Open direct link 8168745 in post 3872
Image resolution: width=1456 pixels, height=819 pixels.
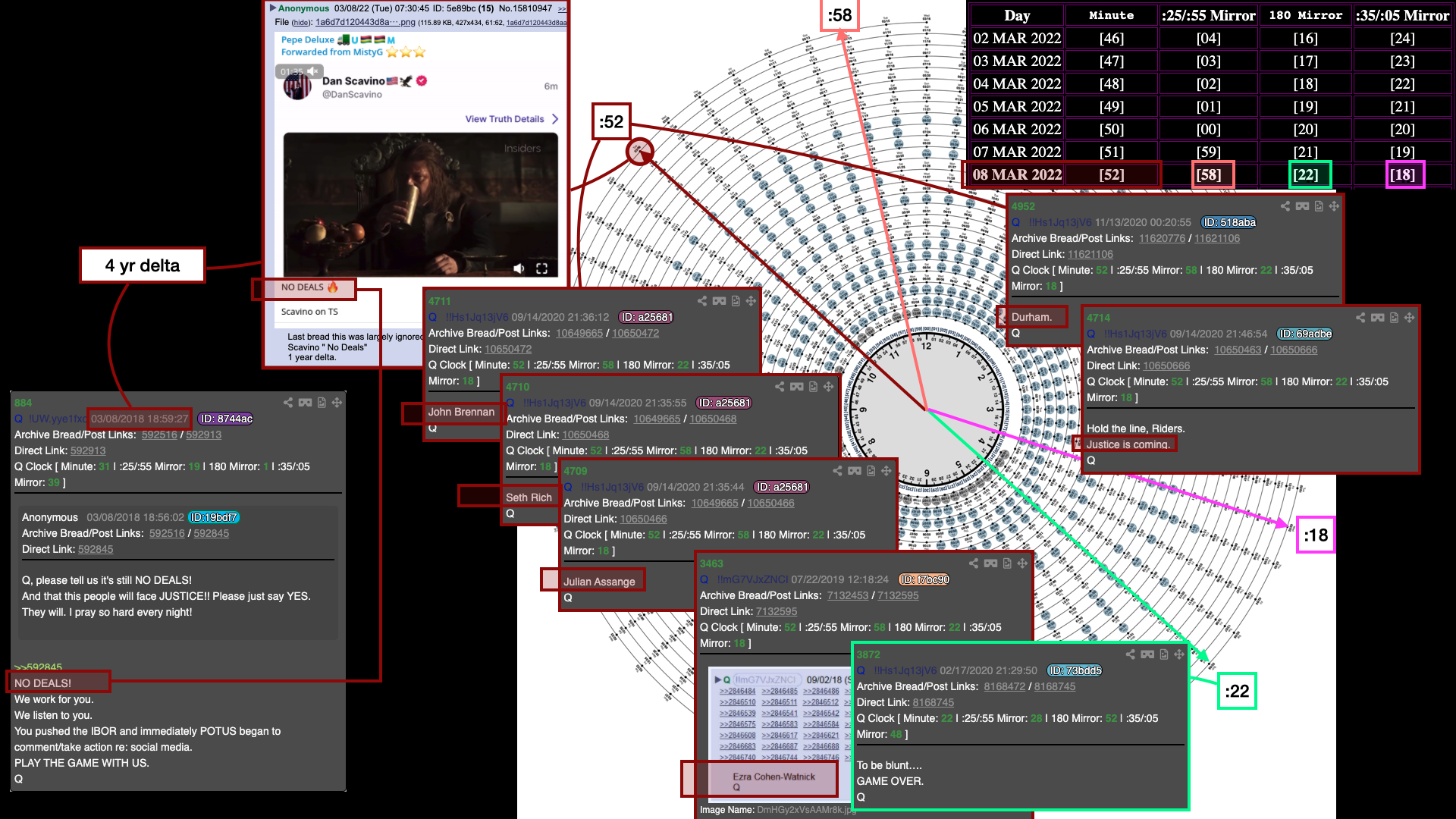tap(934, 702)
